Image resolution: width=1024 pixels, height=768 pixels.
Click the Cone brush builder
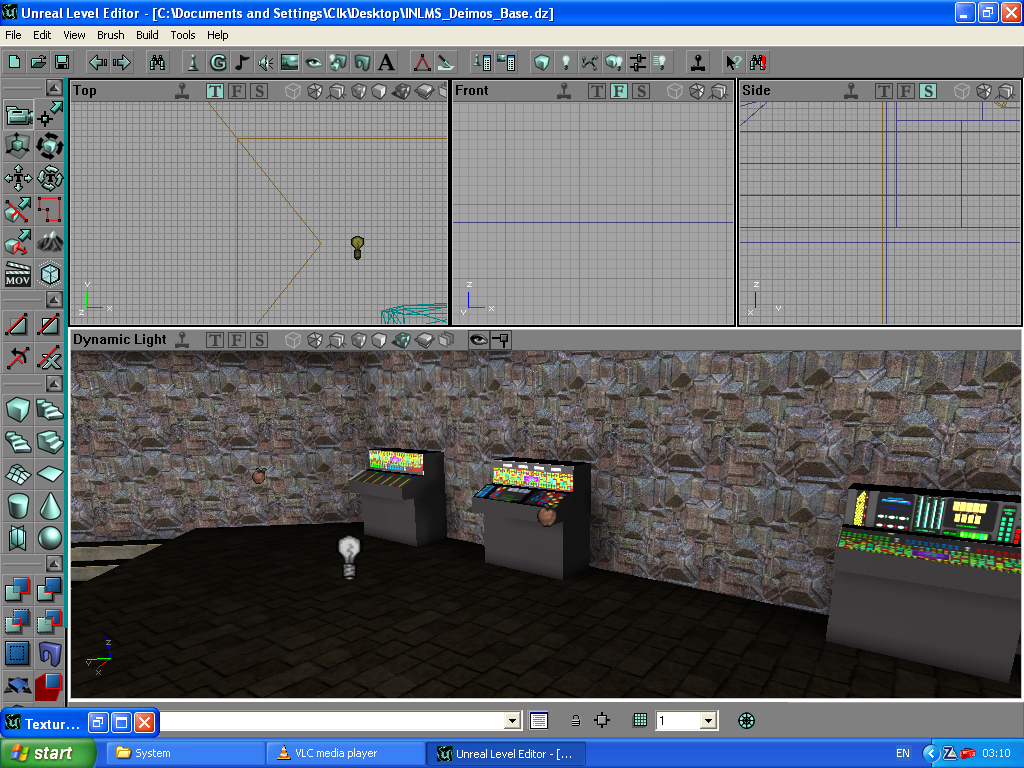pos(50,506)
